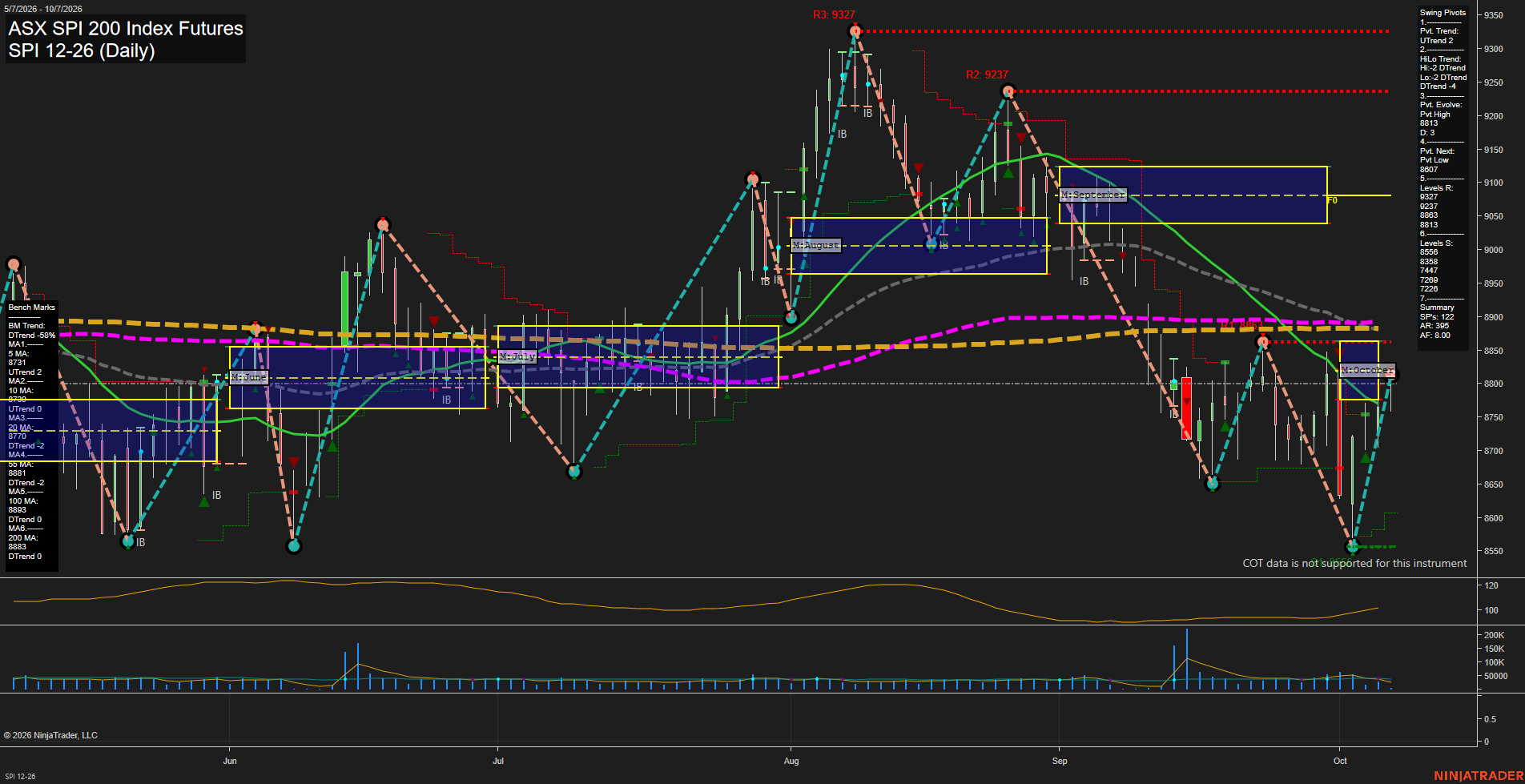Select the HiLo Trend: label in Swing Pivots

[1440, 59]
